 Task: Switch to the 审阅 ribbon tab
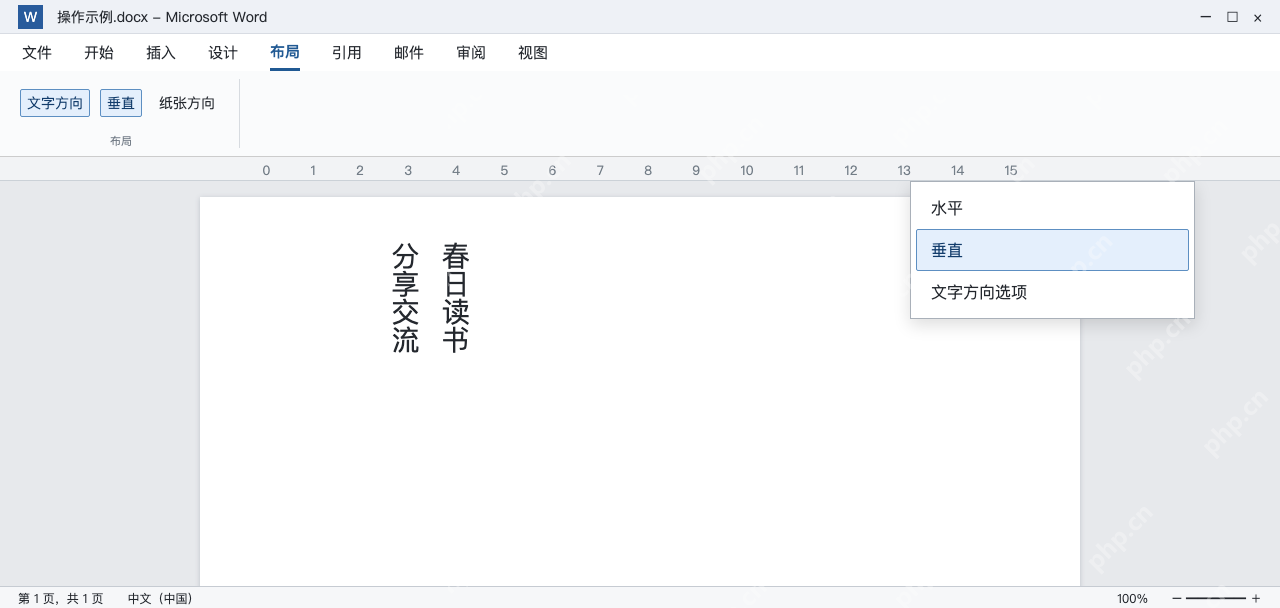[471, 53]
